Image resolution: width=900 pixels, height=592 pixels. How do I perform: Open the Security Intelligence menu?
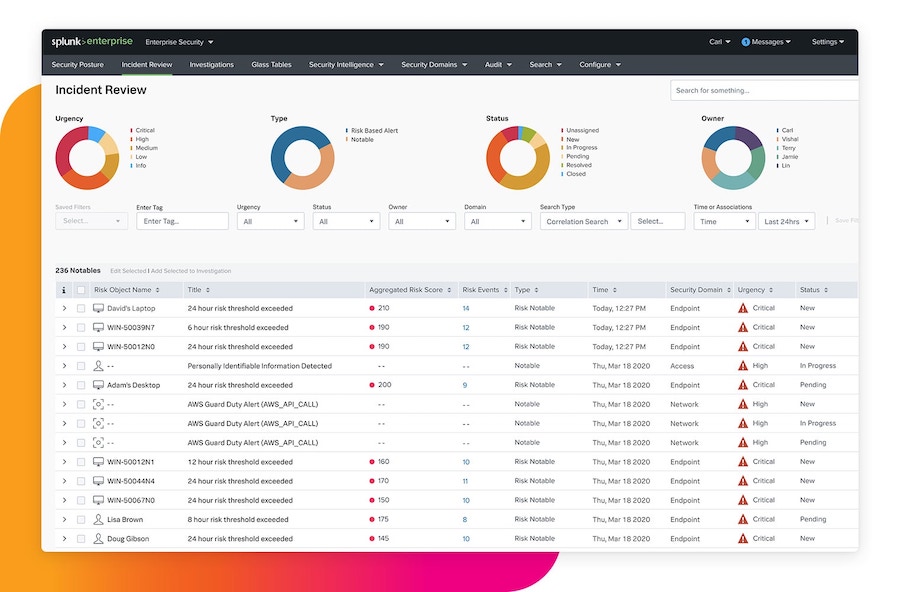pos(346,65)
